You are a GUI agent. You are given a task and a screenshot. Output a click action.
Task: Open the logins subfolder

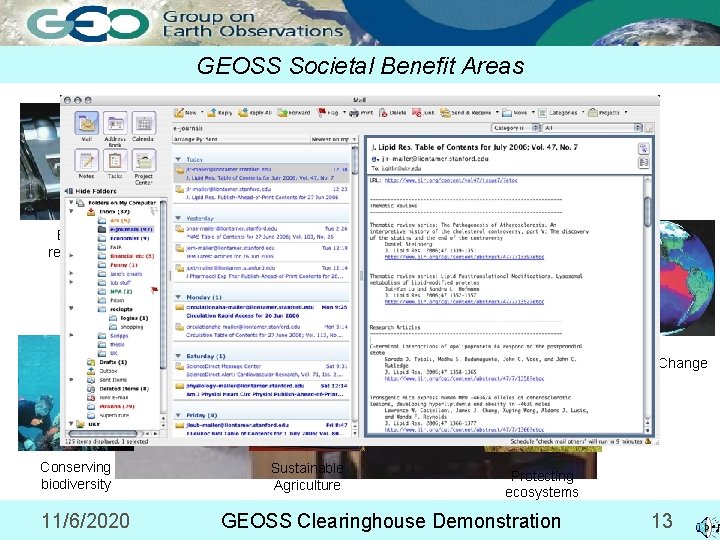coord(129,318)
